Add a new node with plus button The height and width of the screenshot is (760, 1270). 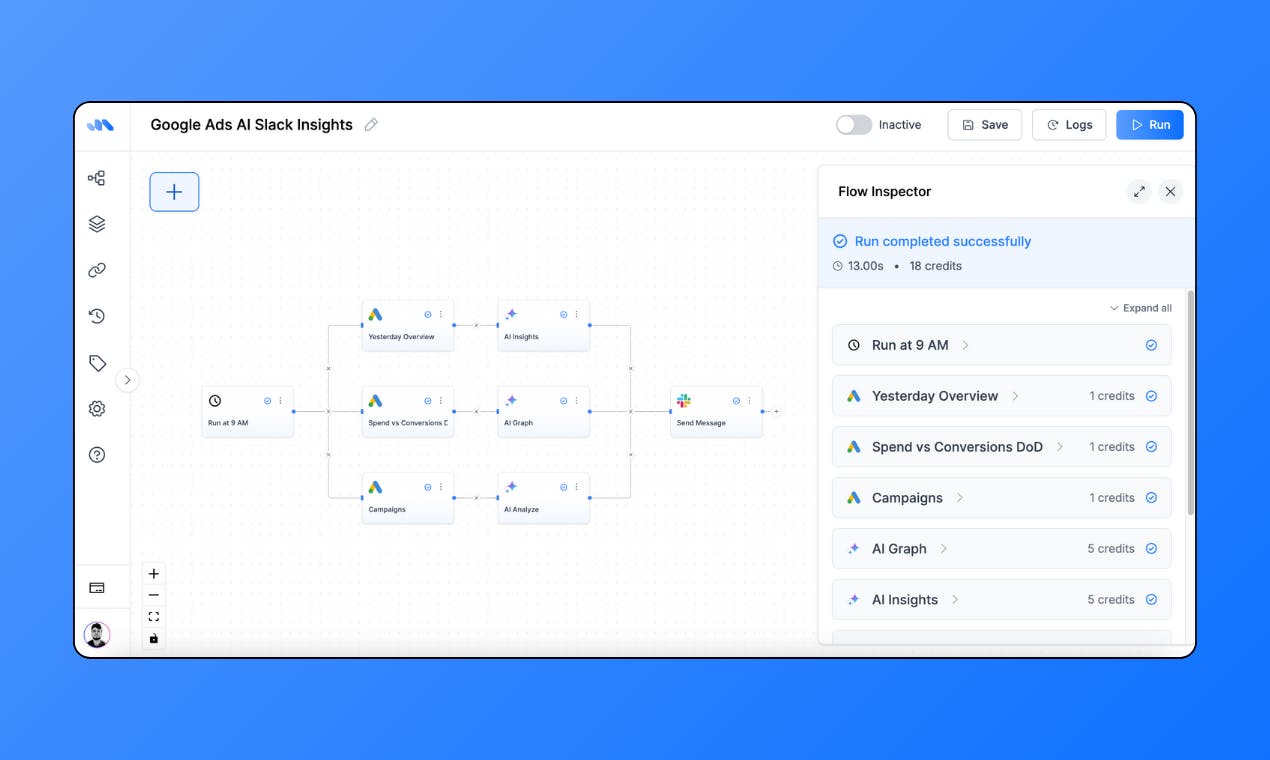(174, 192)
